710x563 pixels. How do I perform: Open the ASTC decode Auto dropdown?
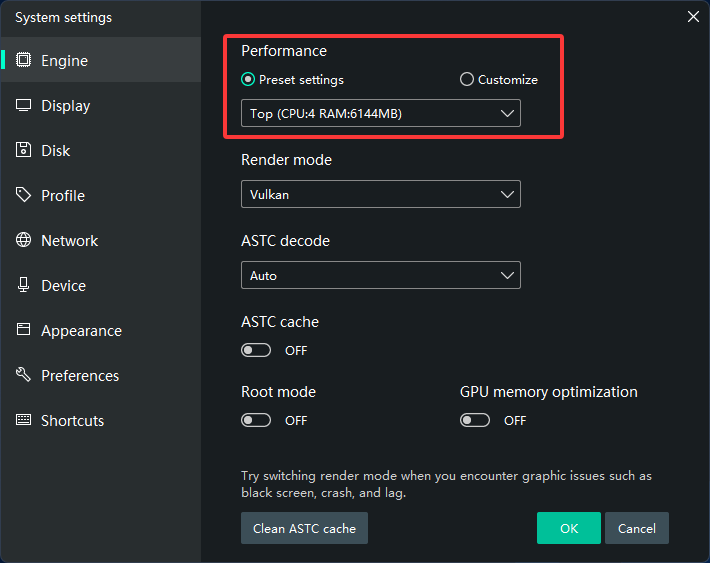point(380,275)
